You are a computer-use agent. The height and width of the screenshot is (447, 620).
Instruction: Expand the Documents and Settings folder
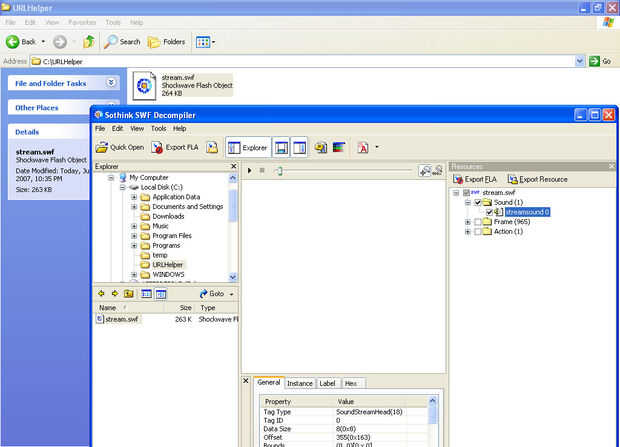(134, 206)
